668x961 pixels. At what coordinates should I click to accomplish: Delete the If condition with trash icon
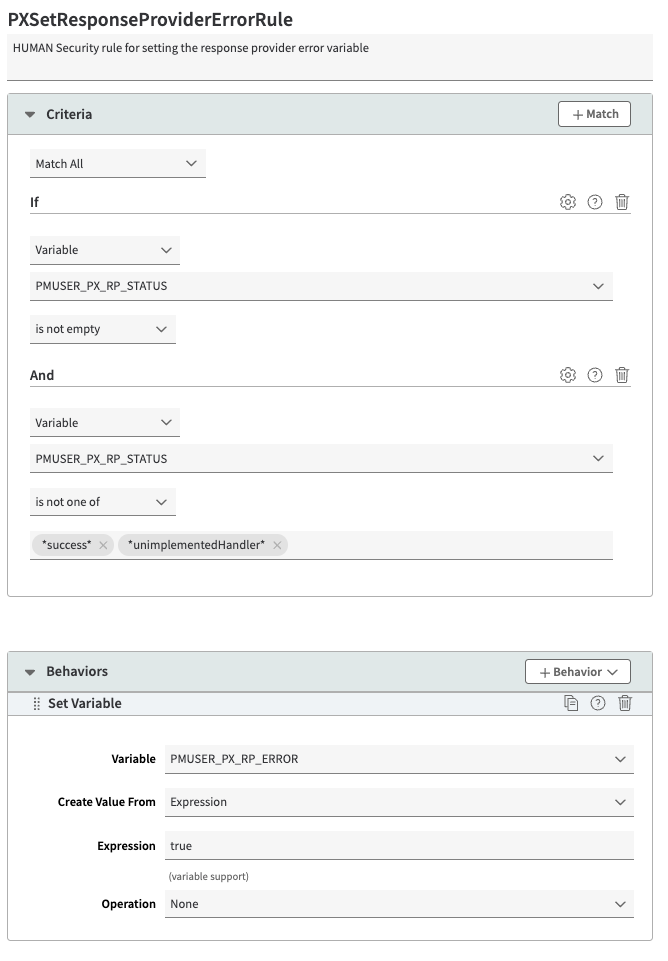point(622,202)
